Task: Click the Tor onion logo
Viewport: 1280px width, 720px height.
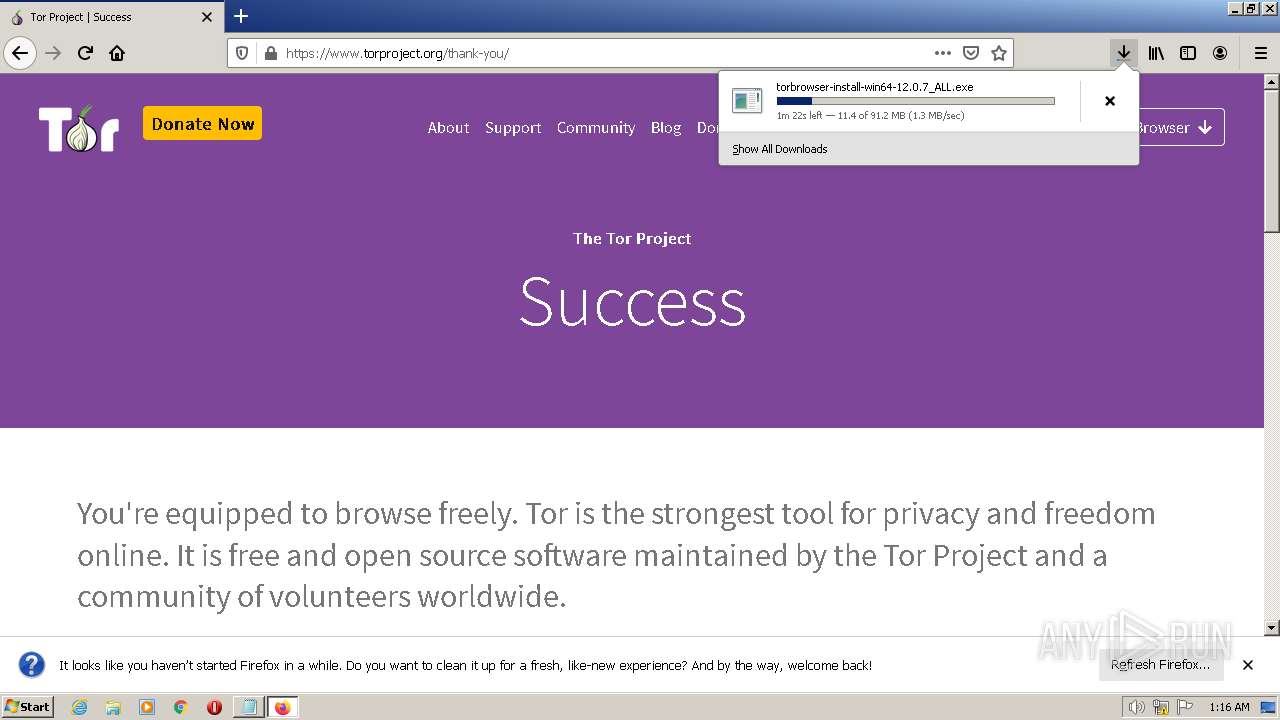Action: (79, 128)
